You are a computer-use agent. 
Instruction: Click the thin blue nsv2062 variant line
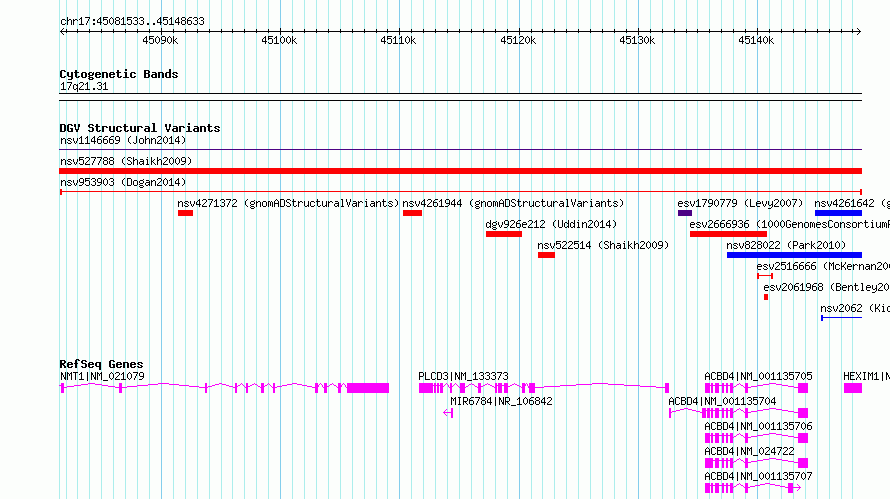(x=842, y=318)
